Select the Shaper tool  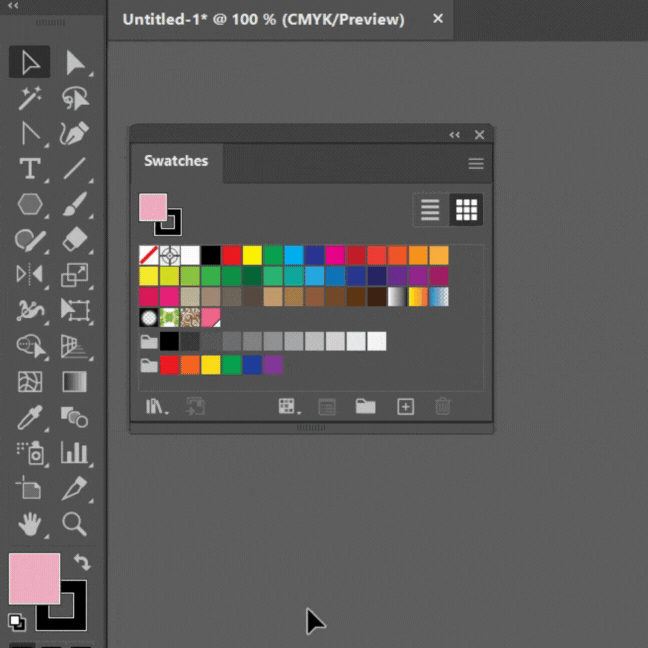pyautogui.click(x=31, y=240)
